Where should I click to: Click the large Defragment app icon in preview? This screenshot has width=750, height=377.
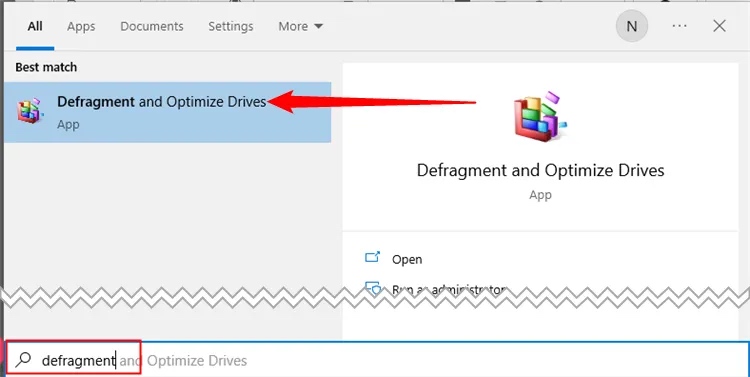[540, 116]
